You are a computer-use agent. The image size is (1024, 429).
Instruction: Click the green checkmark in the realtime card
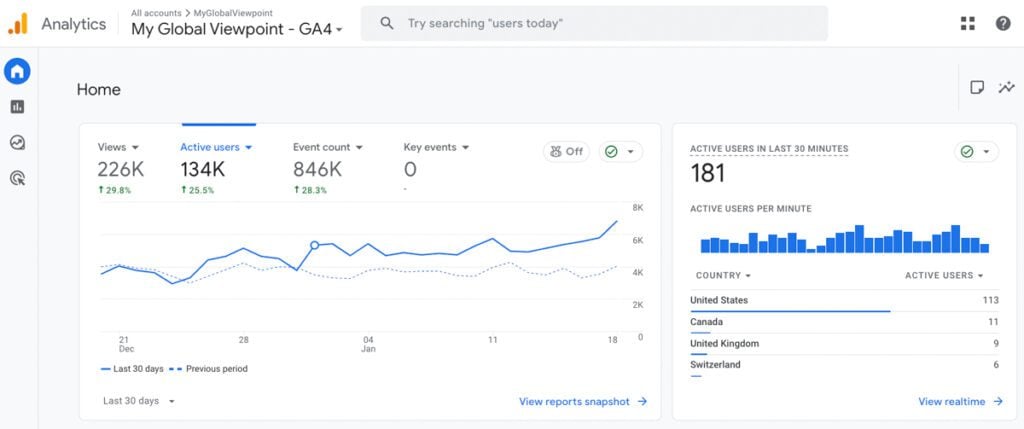click(967, 151)
